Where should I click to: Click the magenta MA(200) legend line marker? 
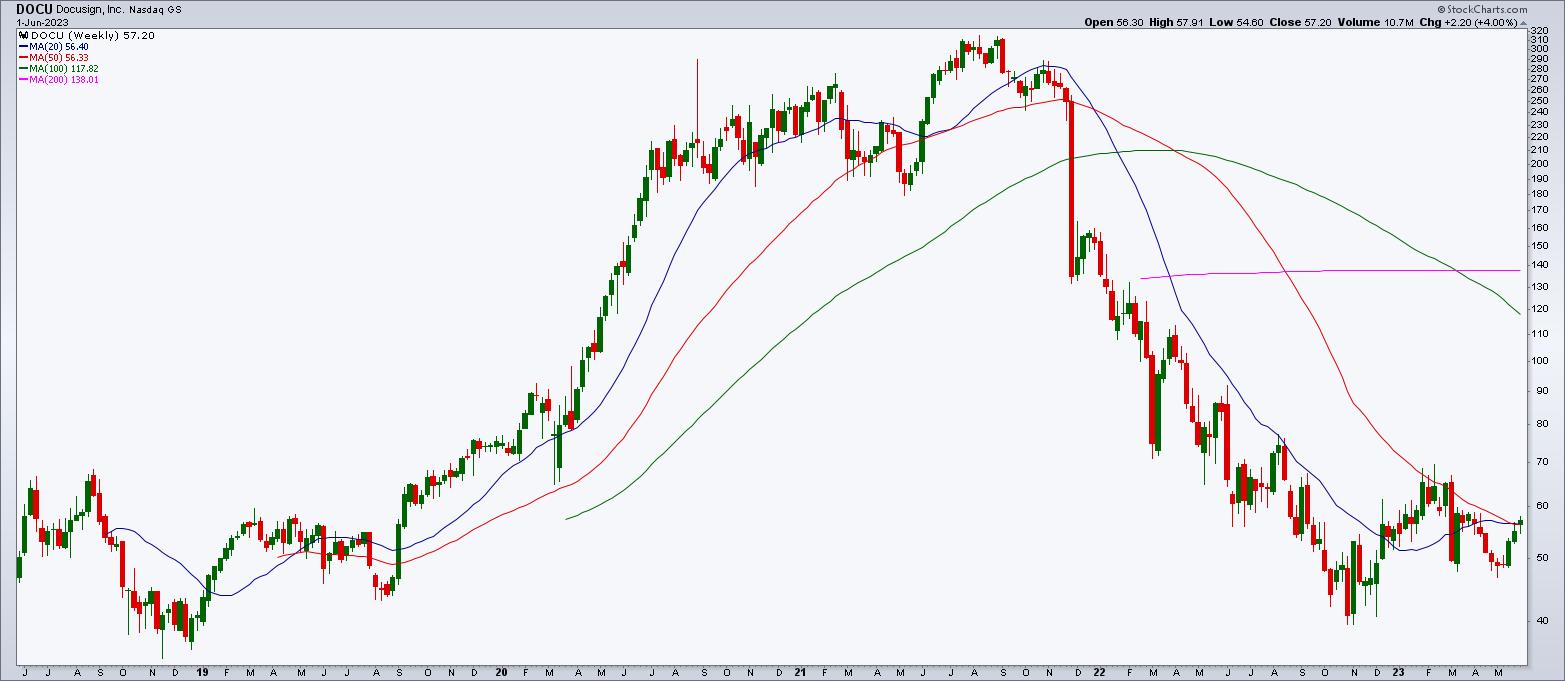click(x=22, y=79)
